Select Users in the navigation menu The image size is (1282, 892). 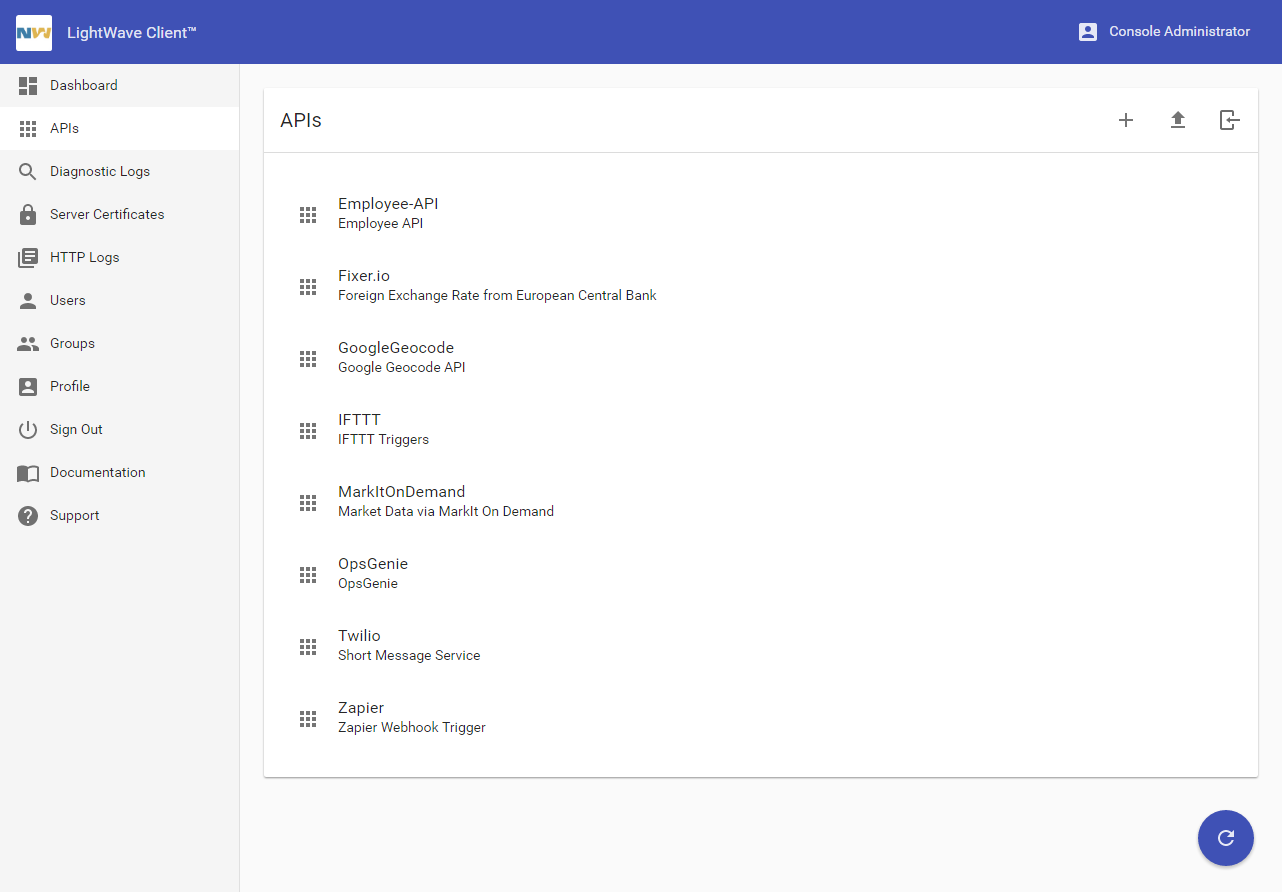(x=68, y=301)
